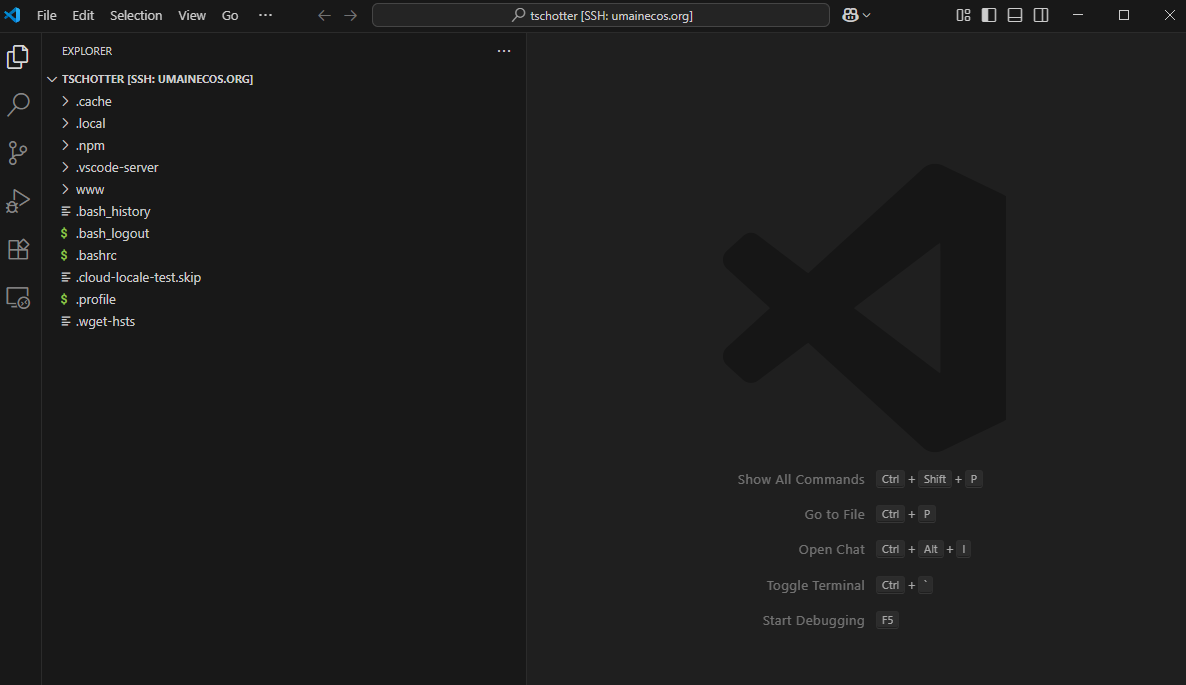This screenshot has width=1186, height=685.
Task: Show more menu items via ellipsis
Action: pos(265,15)
